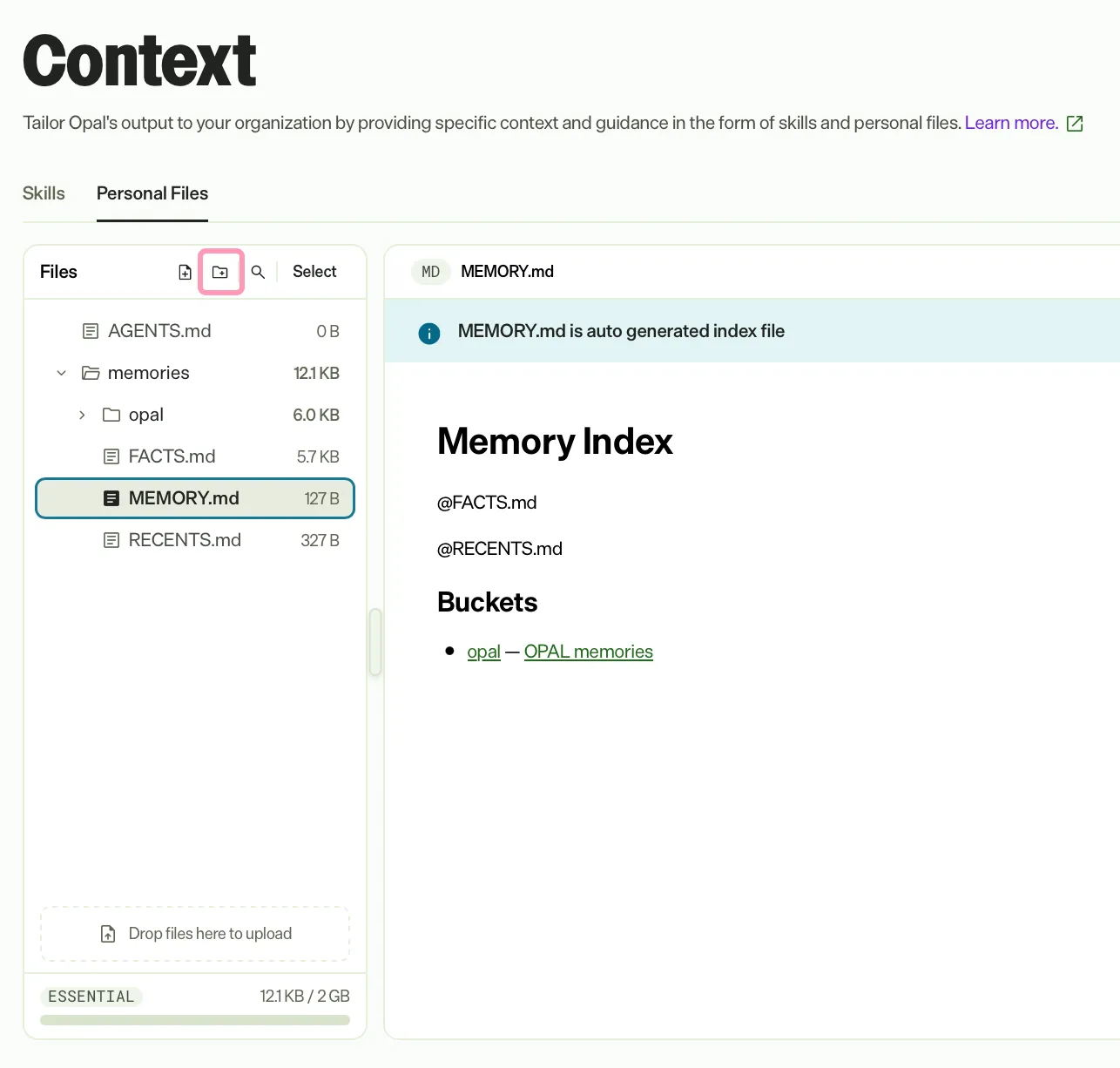1120x1068 pixels.
Task: Expand the opal folder chevron
Action: (x=82, y=415)
